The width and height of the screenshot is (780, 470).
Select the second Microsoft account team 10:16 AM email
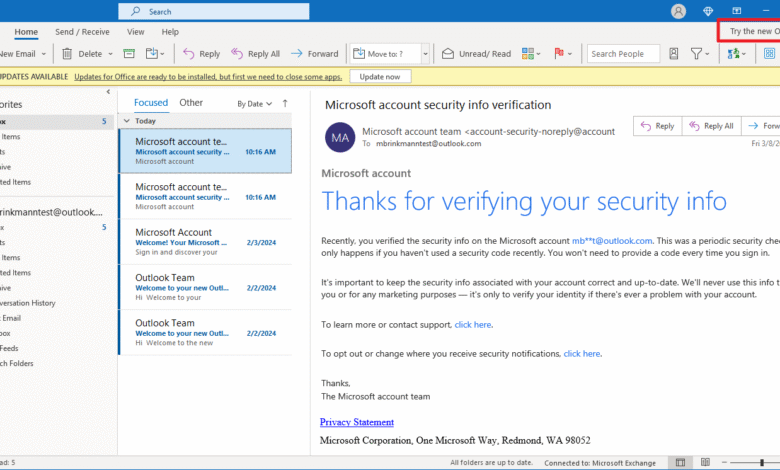point(205,196)
